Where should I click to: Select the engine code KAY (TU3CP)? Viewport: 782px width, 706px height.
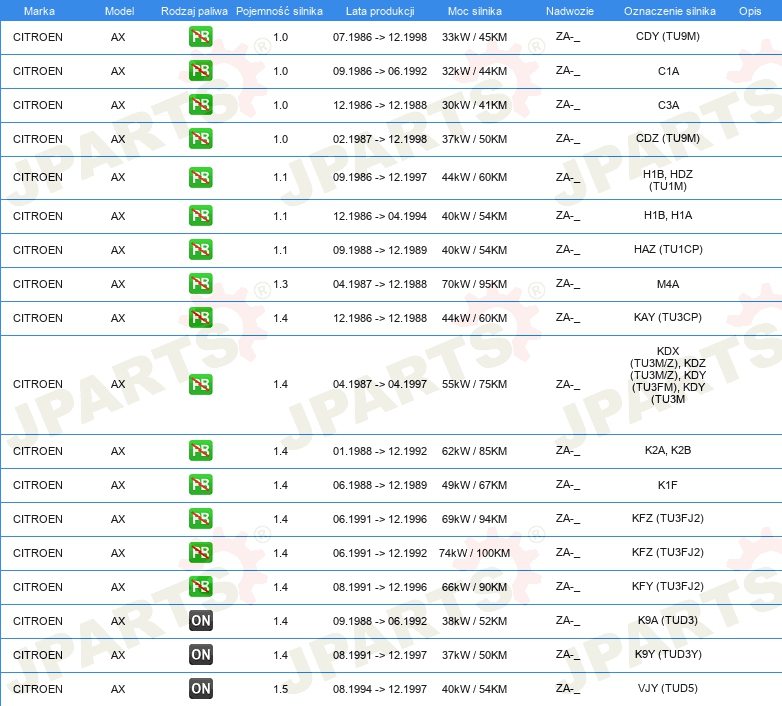pyautogui.click(x=668, y=317)
